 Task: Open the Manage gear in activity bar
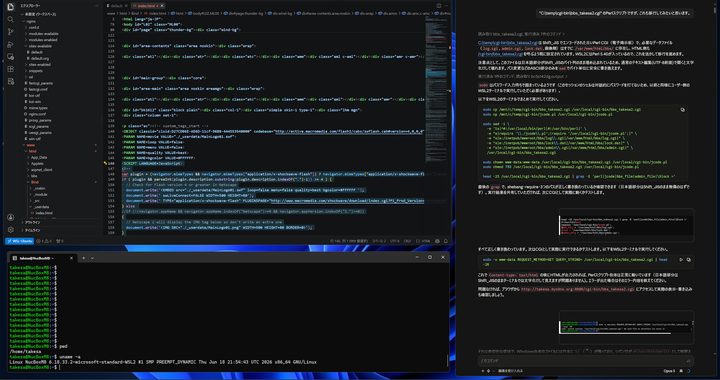(11, 229)
